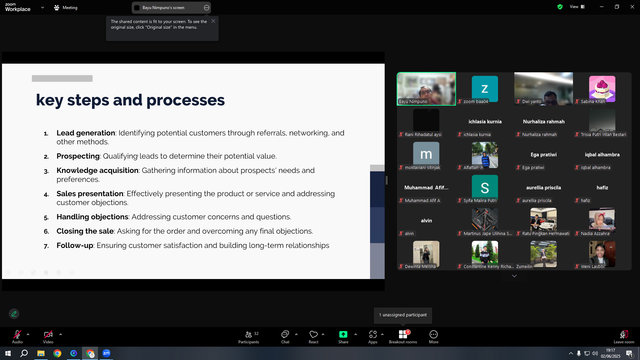Click the green annotate pencil icon
The image size is (640, 360).
(14, 313)
